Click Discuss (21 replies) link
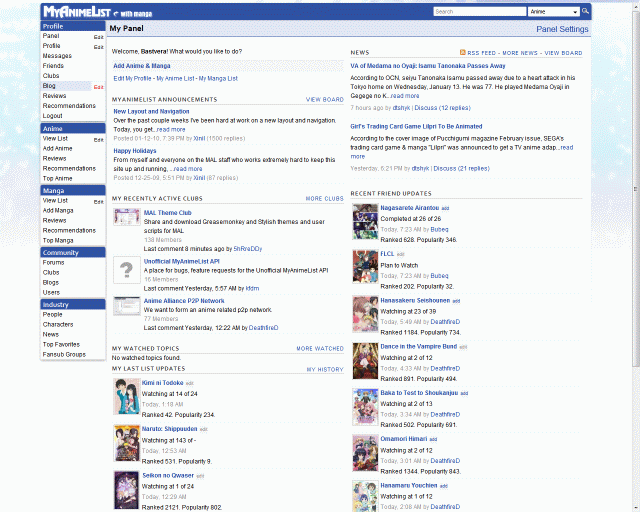Image resolution: width=640 pixels, height=512 pixels. click(x=461, y=168)
